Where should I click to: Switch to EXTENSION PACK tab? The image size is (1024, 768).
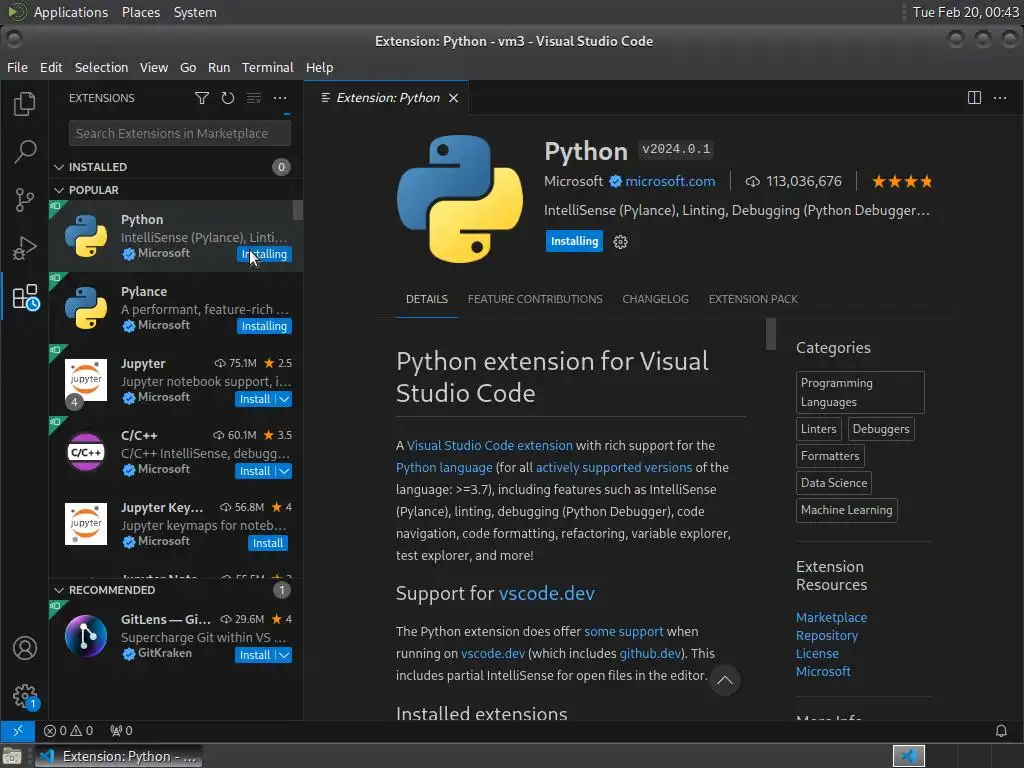pos(753,299)
